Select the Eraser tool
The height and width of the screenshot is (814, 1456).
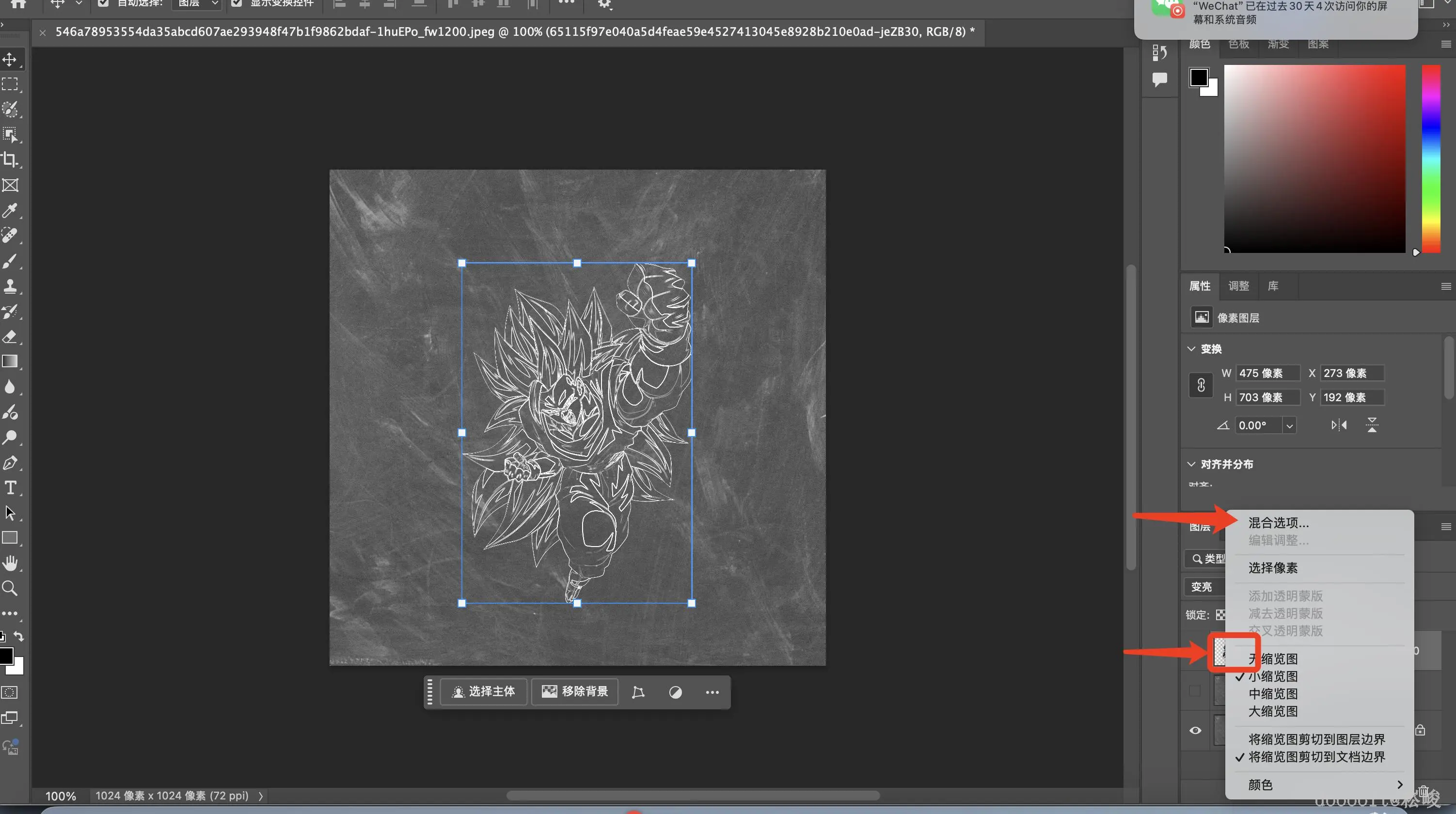tap(10, 337)
